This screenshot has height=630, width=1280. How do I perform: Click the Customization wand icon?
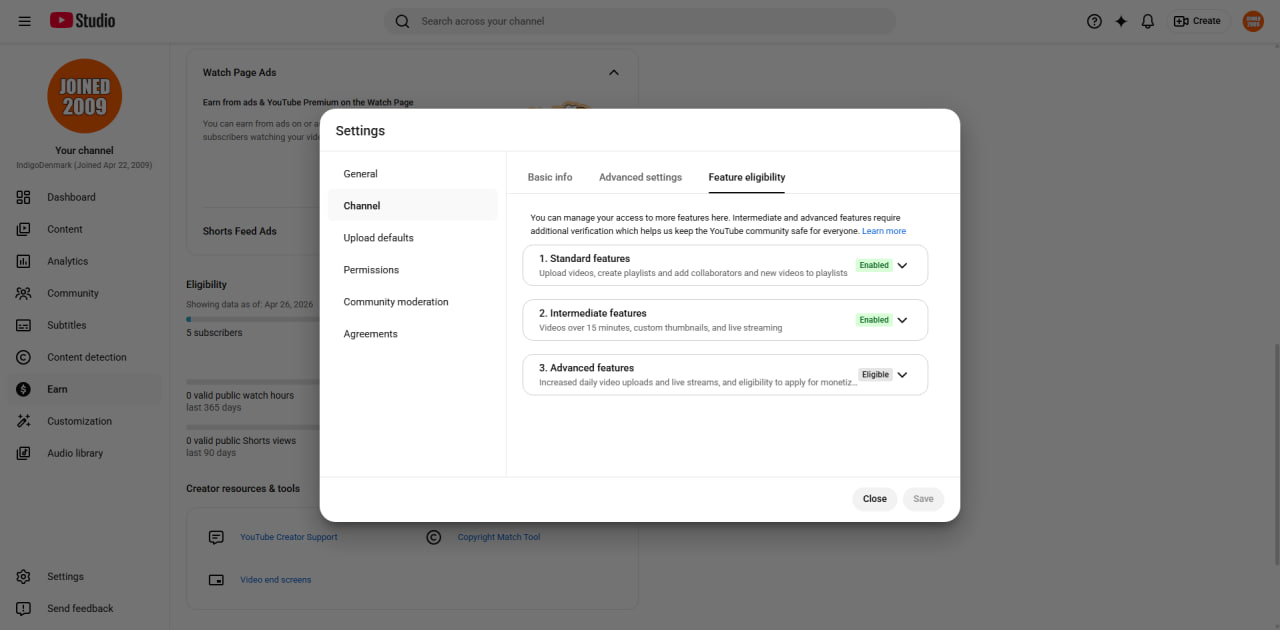[24, 421]
